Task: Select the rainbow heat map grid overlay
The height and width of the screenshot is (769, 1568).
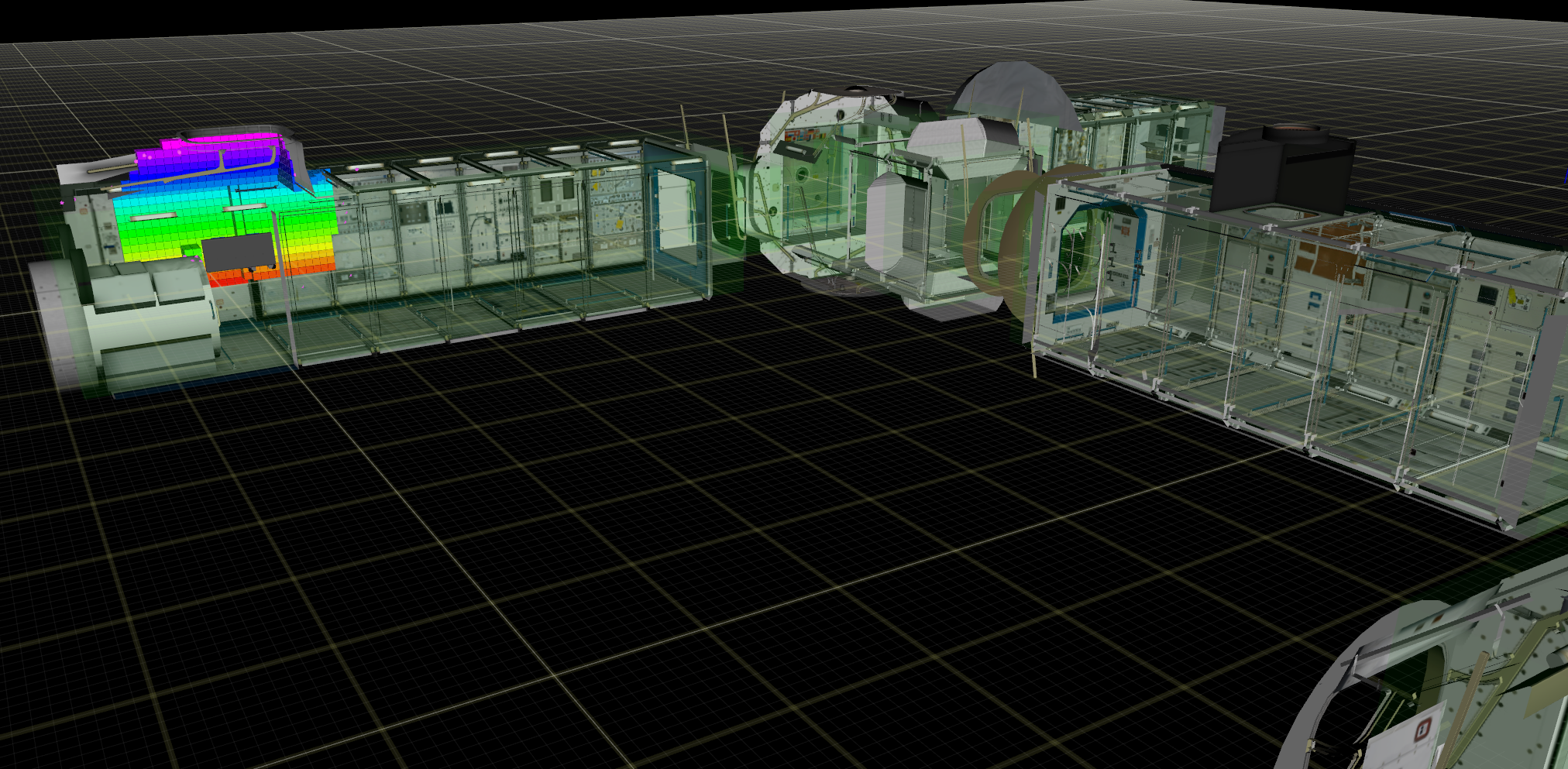Action: click(x=226, y=209)
